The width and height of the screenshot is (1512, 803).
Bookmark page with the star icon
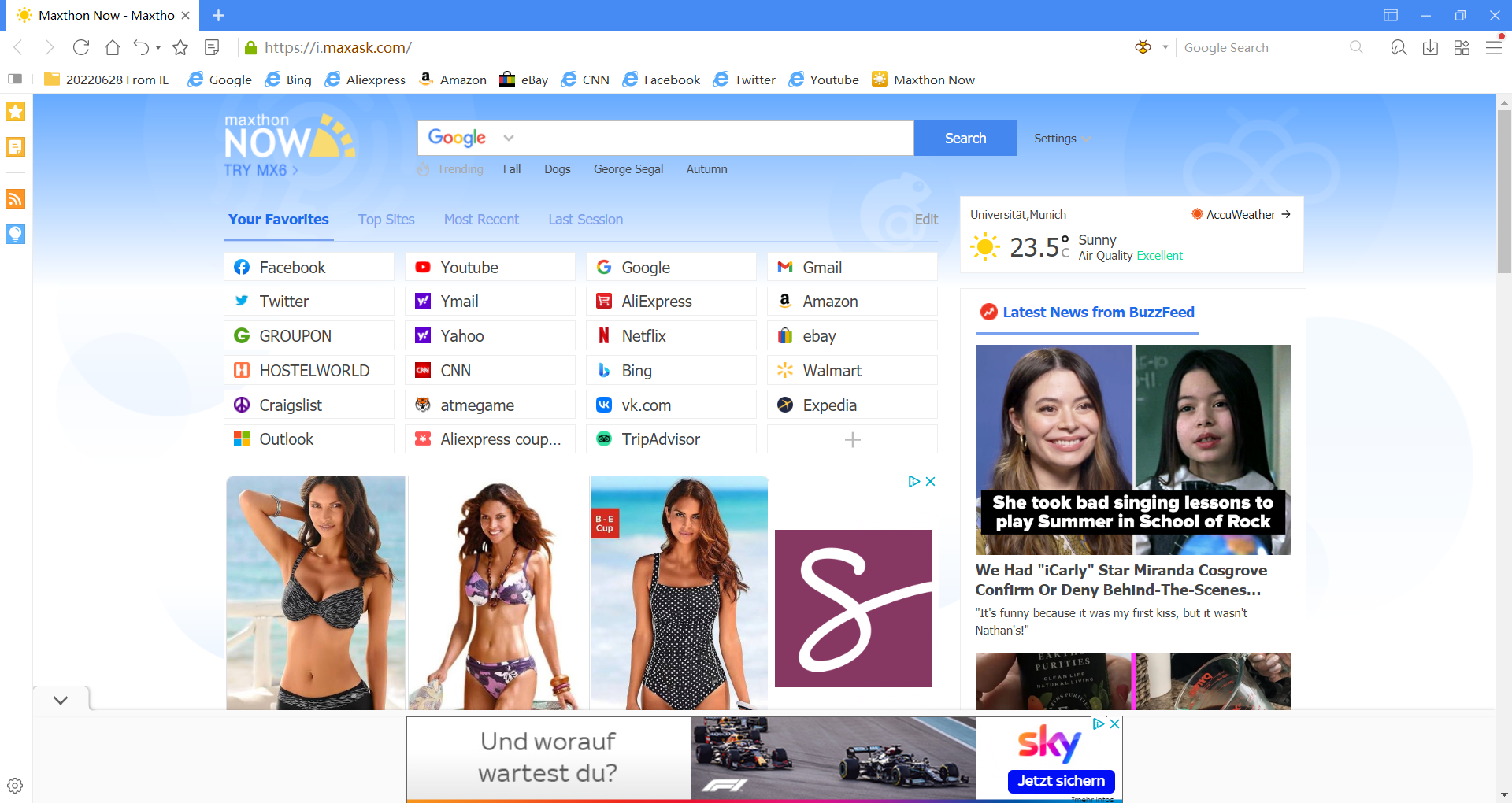click(180, 48)
